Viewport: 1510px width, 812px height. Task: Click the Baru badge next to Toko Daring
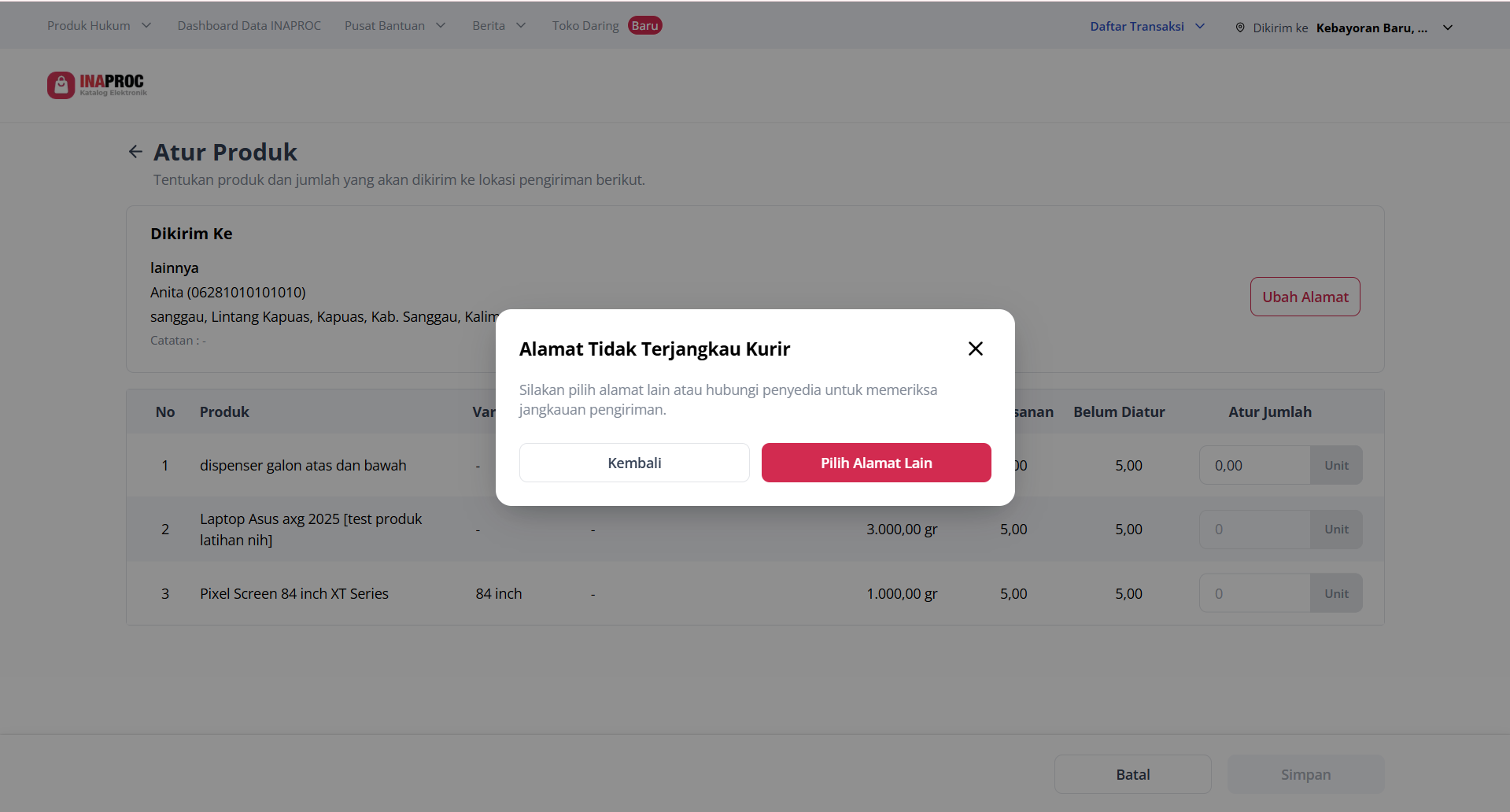pos(644,26)
